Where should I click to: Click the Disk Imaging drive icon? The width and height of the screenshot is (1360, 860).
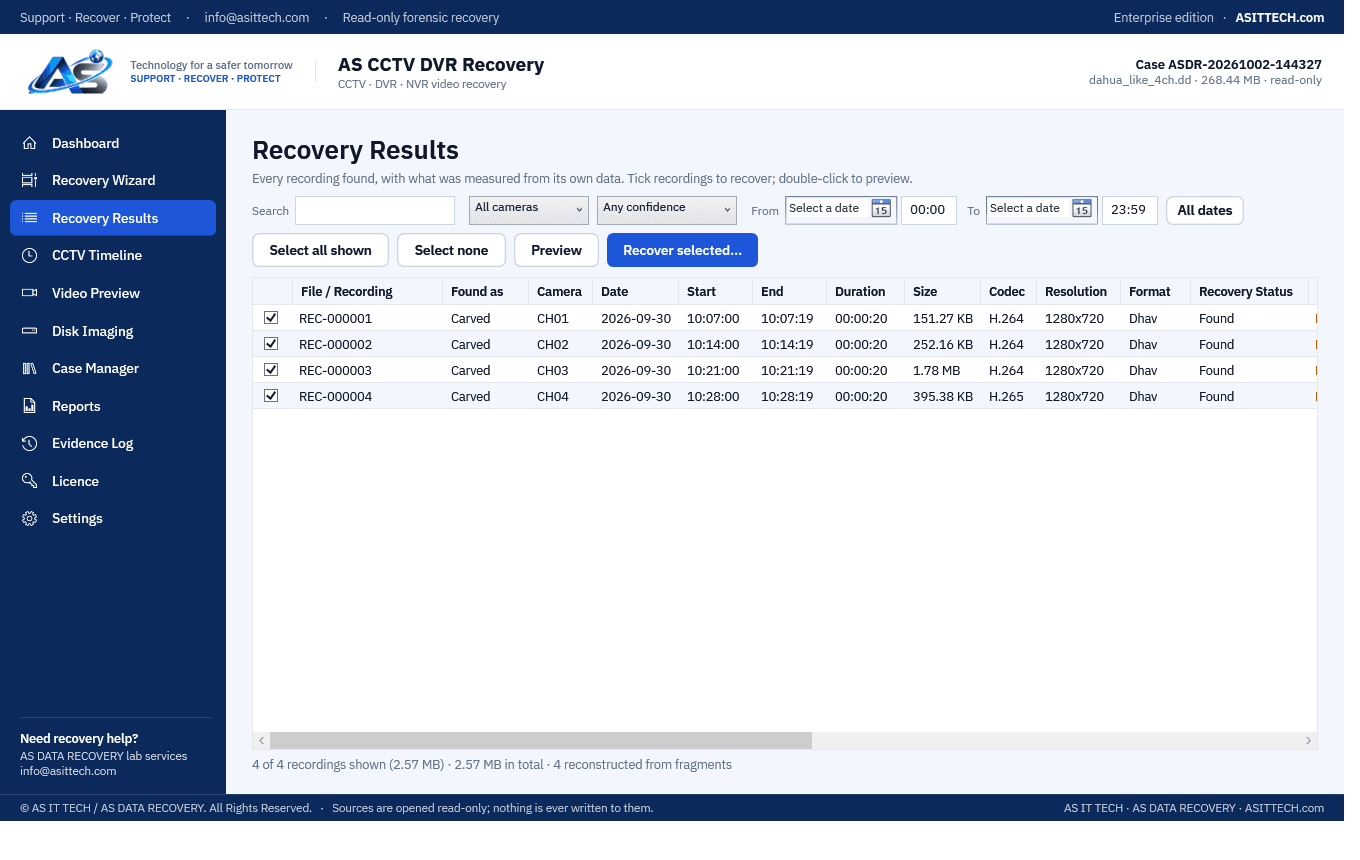tap(30, 331)
